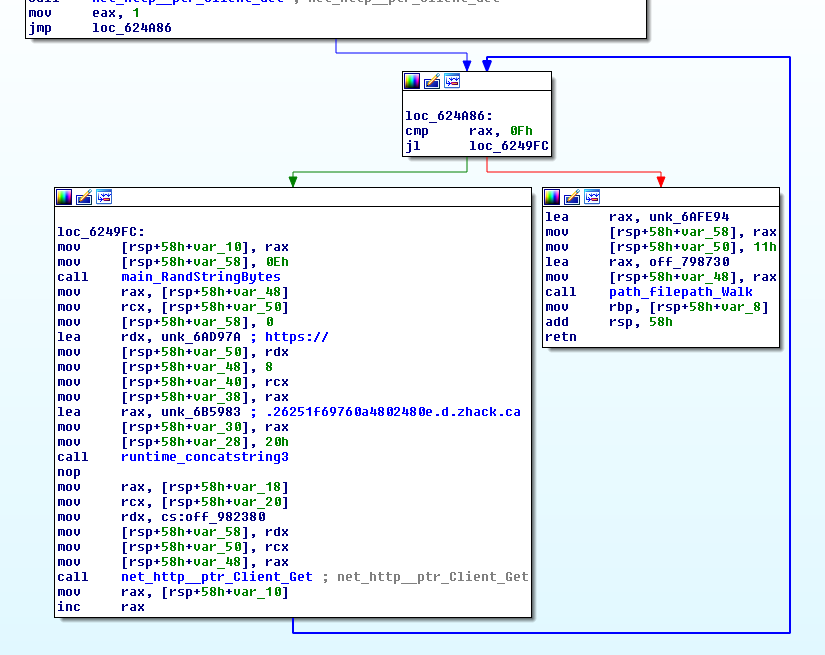
Task: Click color icon in loc_6249FC node header
Action: coord(64,197)
